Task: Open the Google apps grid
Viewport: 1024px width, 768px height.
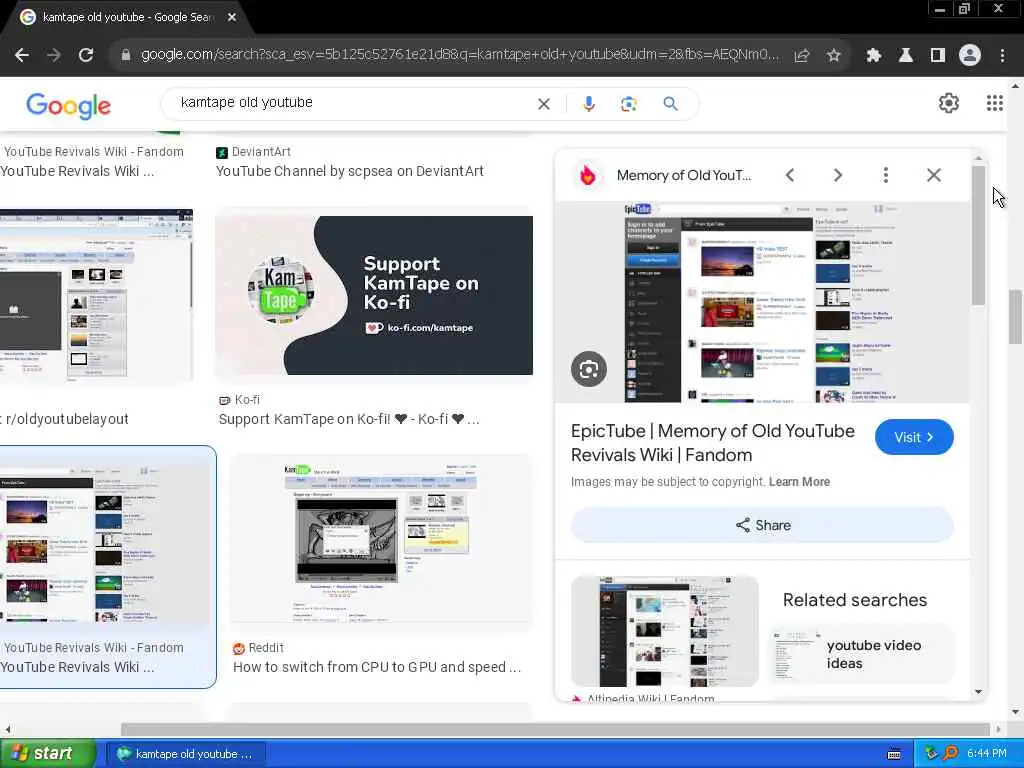Action: coord(995,103)
